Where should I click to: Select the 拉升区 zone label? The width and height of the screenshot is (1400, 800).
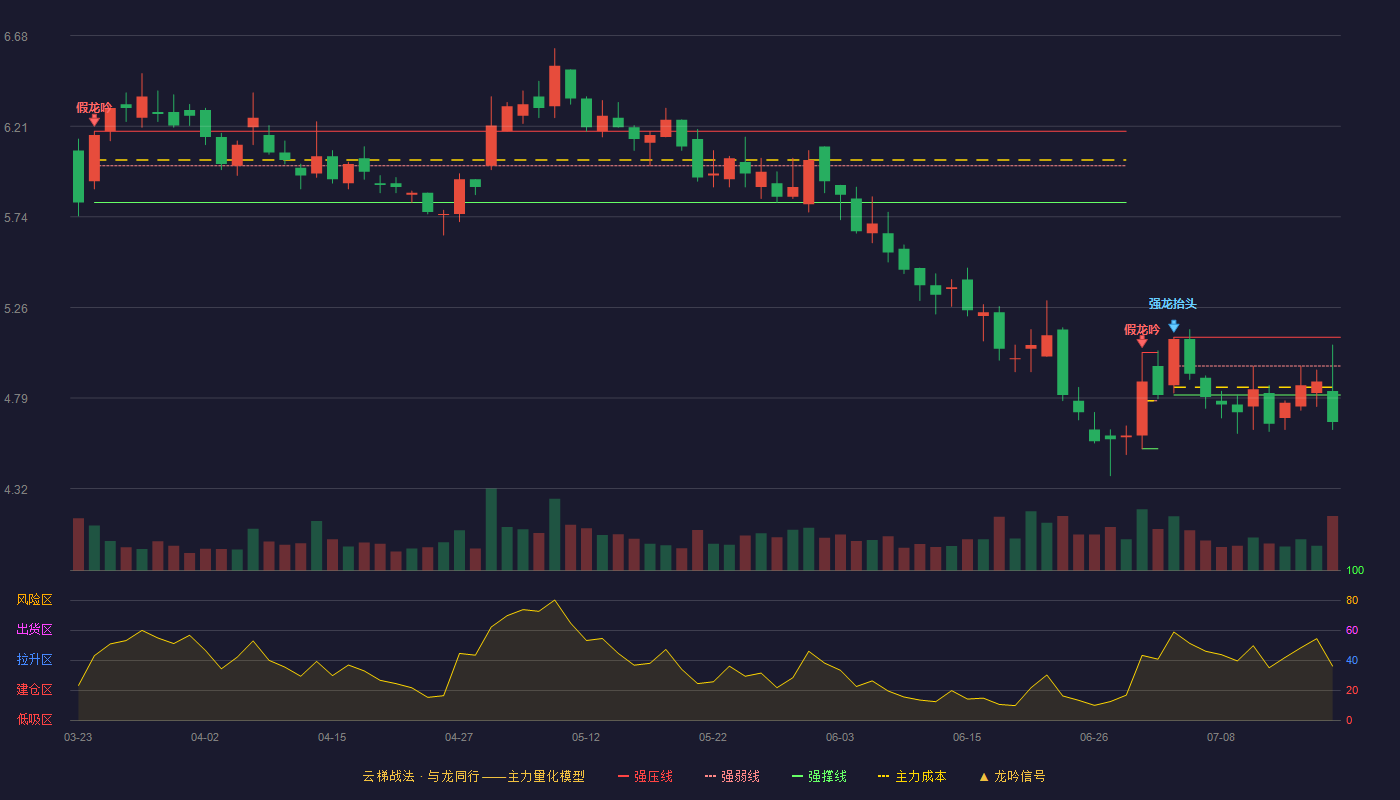point(34,660)
